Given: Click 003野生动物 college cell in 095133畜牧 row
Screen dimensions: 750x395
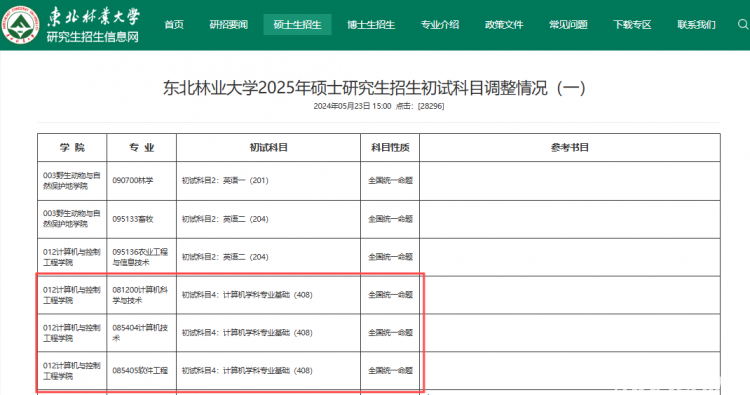Looking at the screenshot, I should tap(72, 219).
